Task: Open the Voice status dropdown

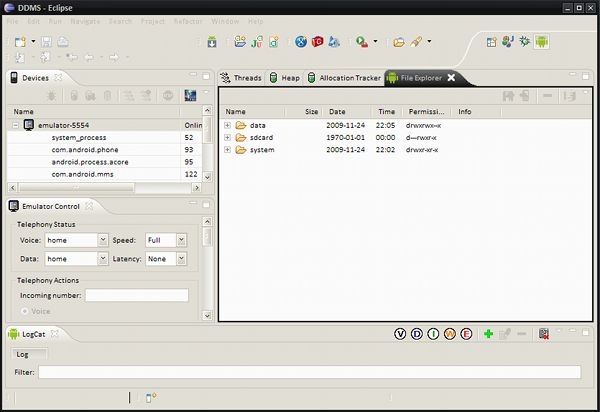Action: [x=103, y=240]
